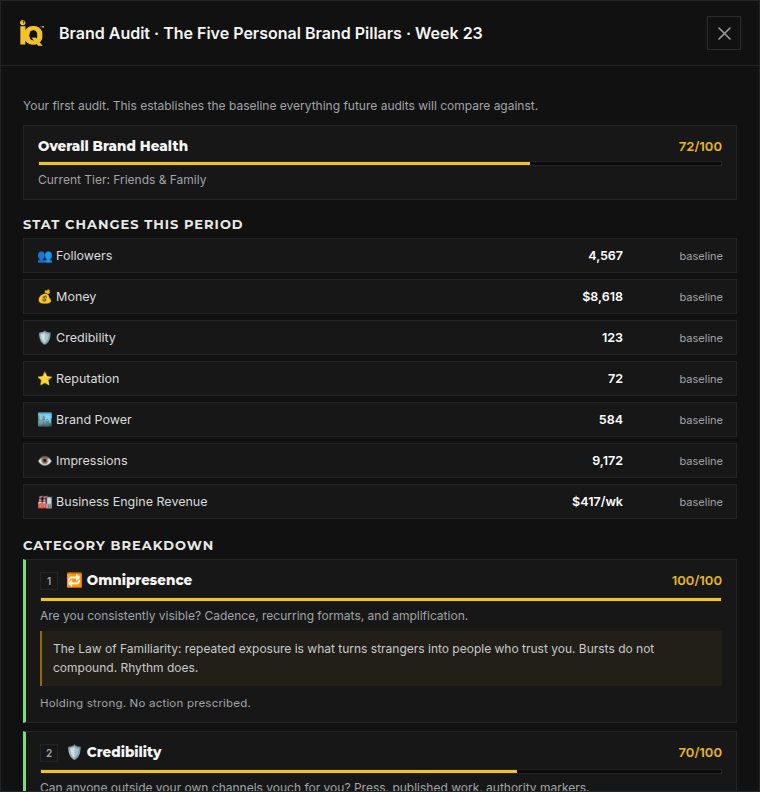Click baseline in the Credibility row
Screen dimensions: 760x792
click(701, 338)
